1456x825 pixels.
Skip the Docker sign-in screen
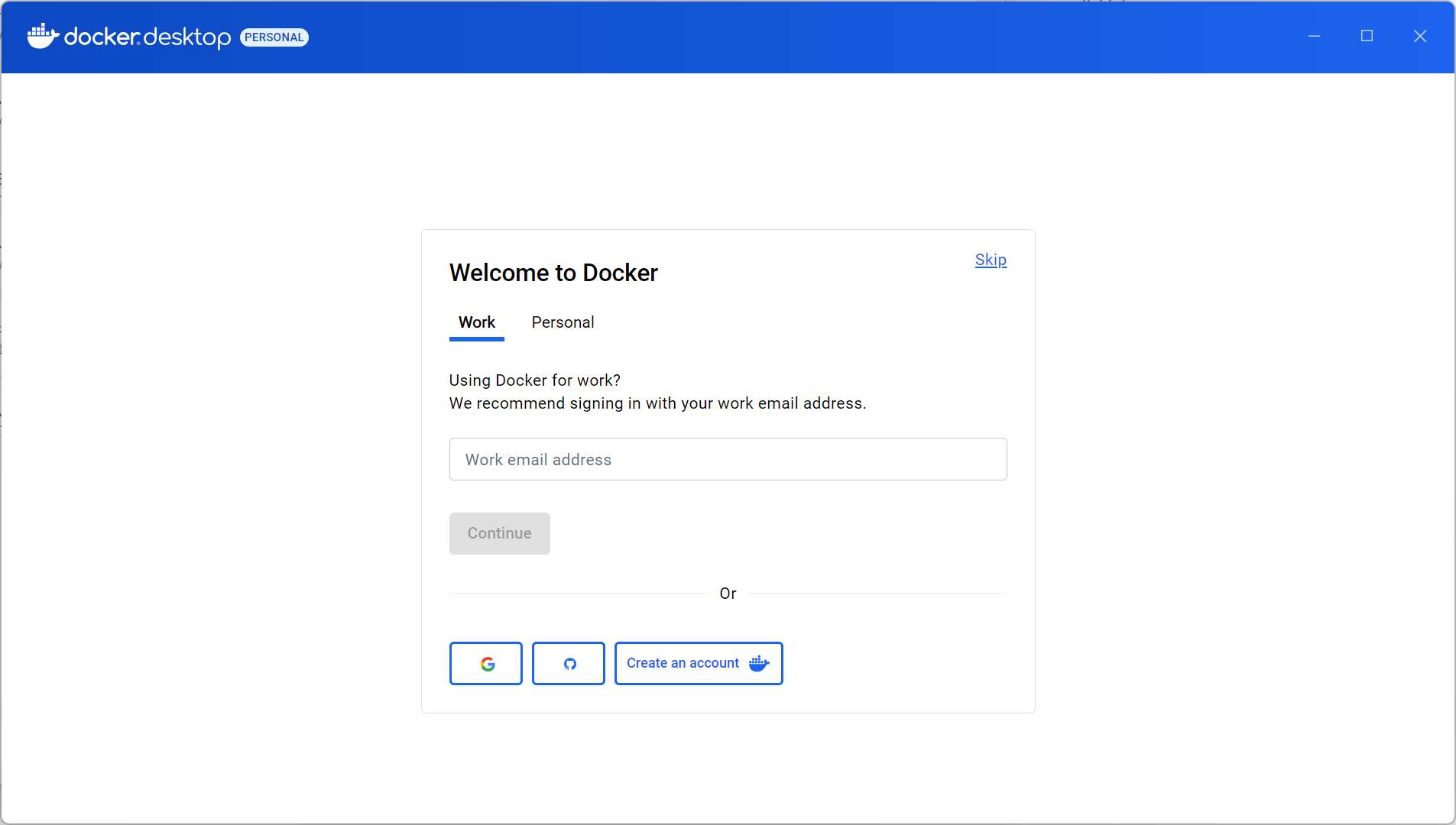point(990,260)
